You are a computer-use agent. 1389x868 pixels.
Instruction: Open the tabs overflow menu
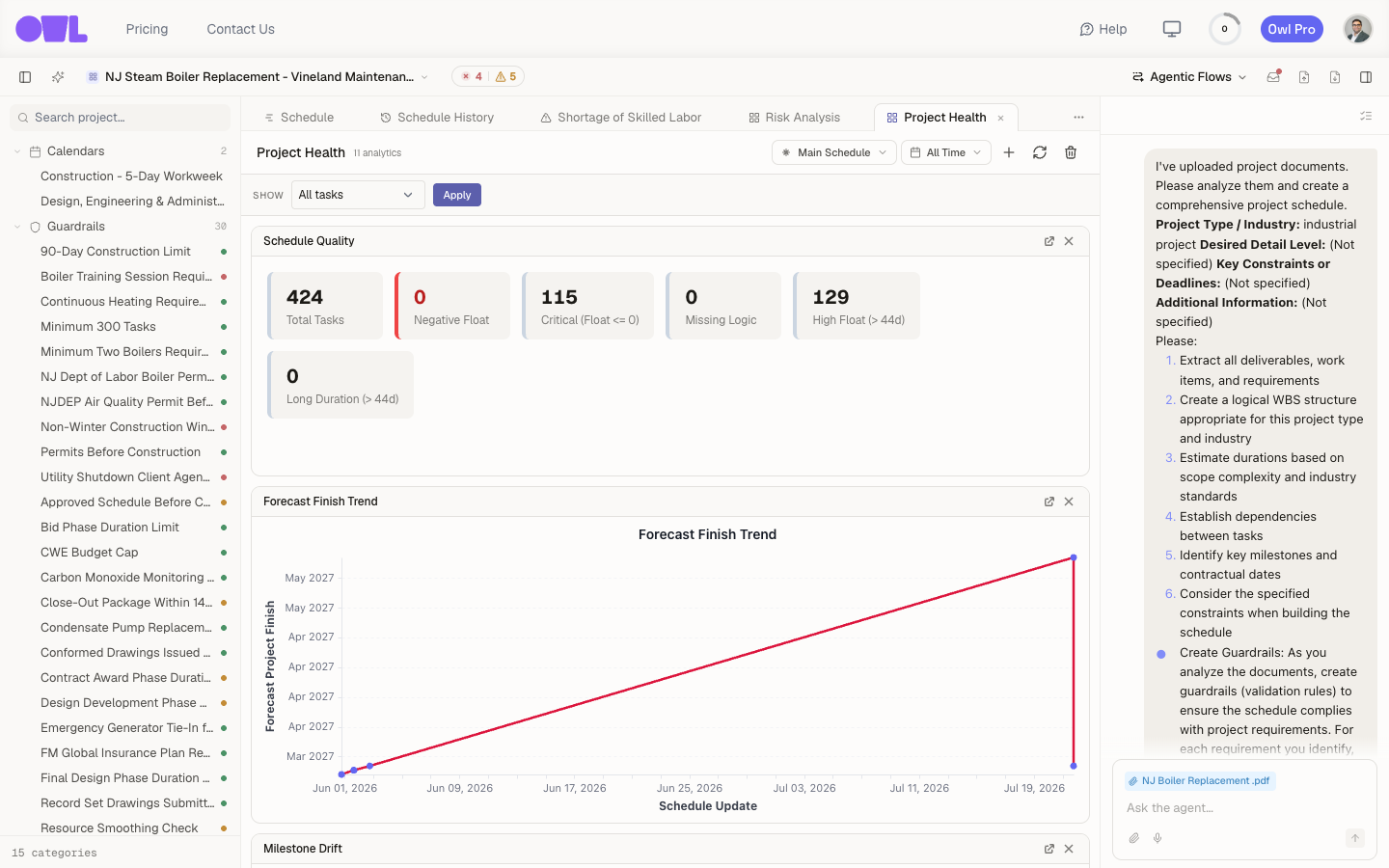pos(1078,118)
